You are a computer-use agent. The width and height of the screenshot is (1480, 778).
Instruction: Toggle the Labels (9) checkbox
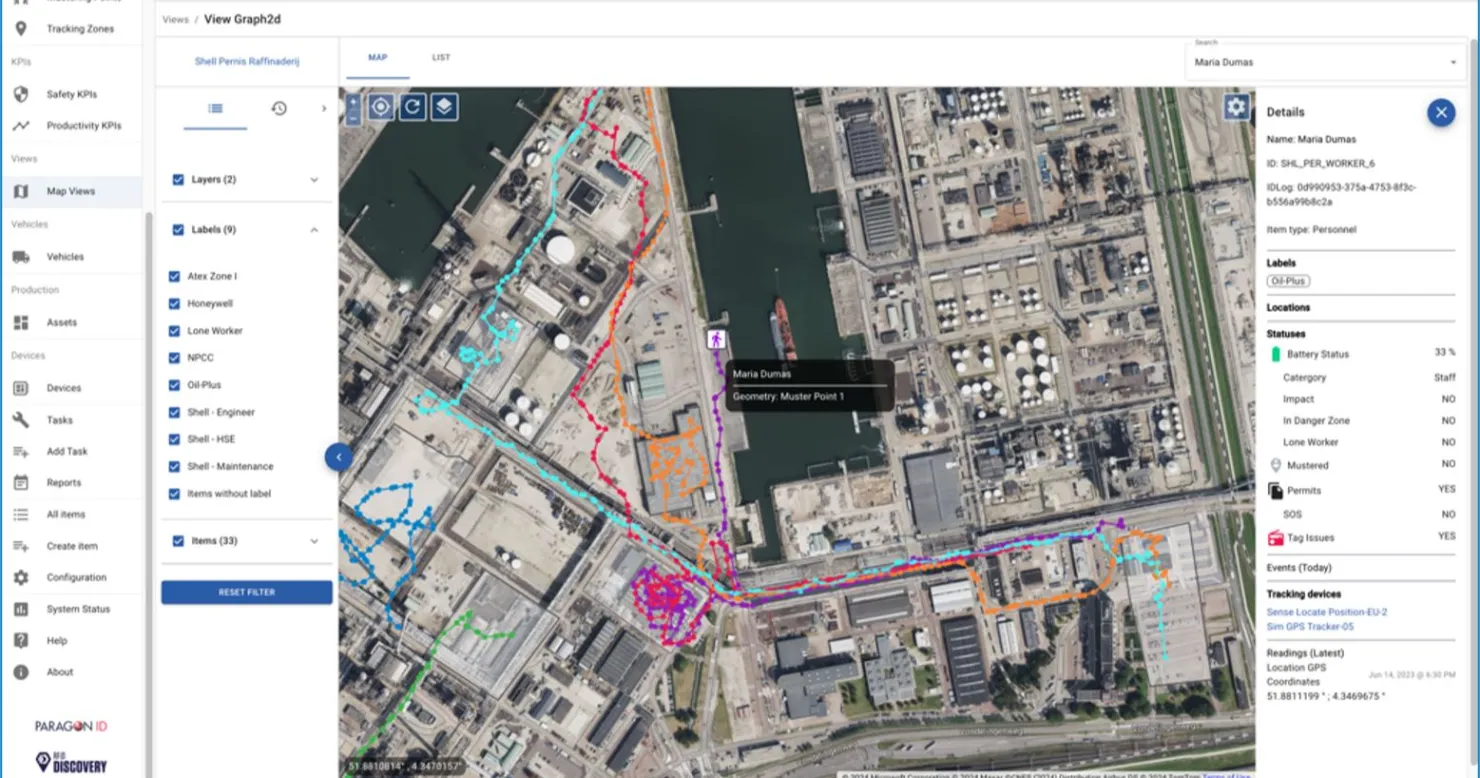pyautogui.click(x=178, y=230)
